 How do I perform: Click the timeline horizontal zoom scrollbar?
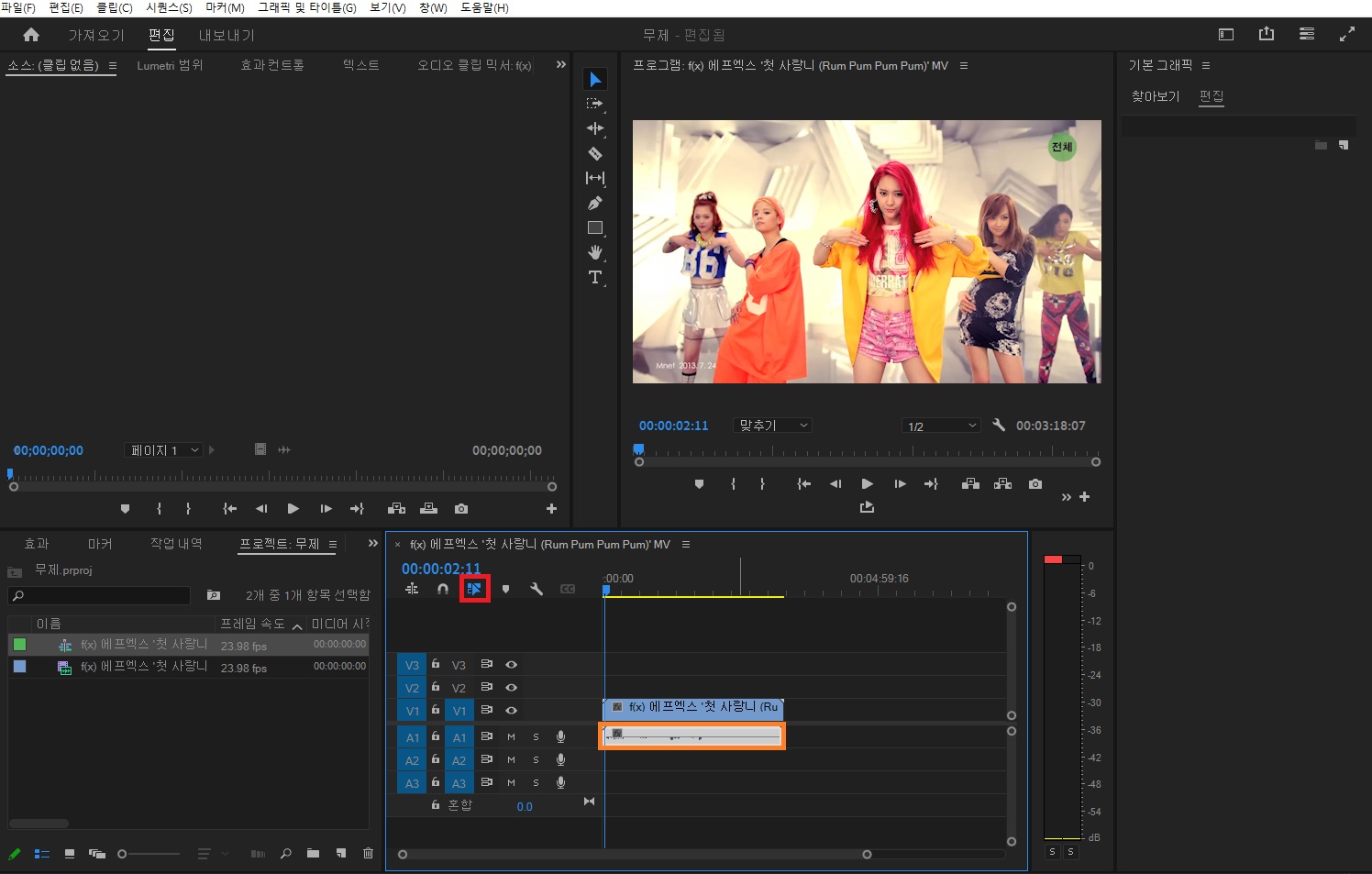point(635,855)
